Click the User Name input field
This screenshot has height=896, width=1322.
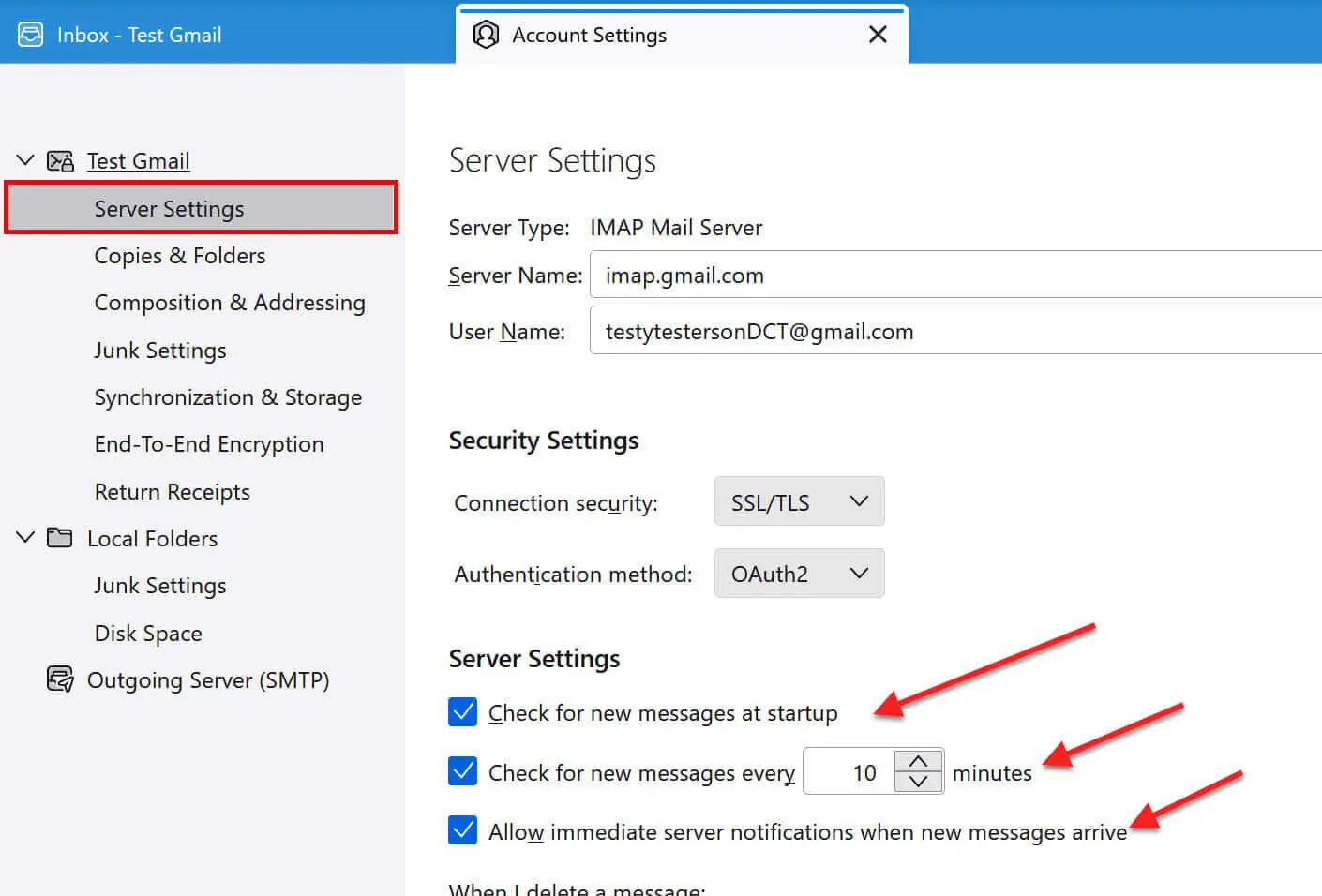coord(955,331)
